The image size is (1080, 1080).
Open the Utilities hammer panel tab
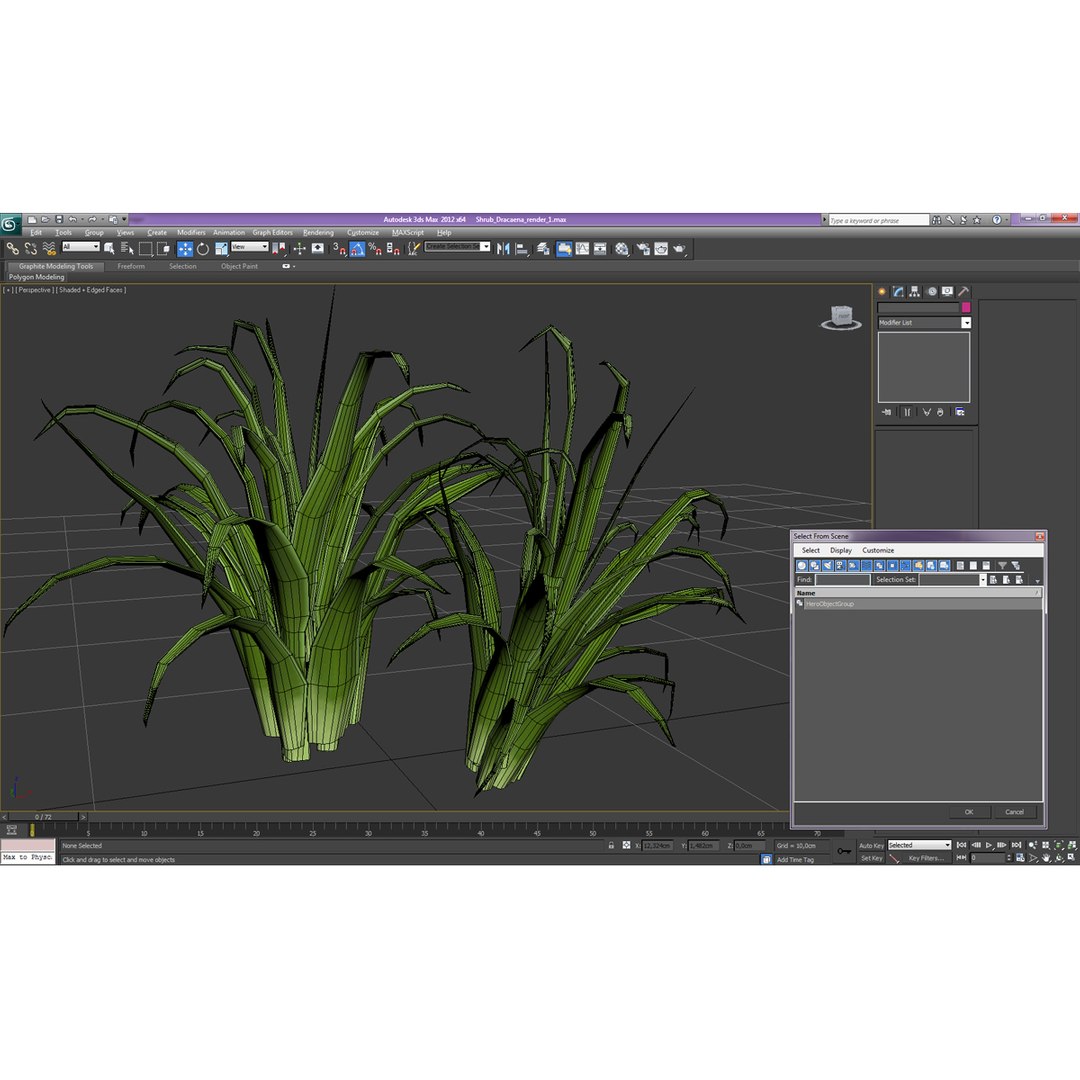[964, 292]
